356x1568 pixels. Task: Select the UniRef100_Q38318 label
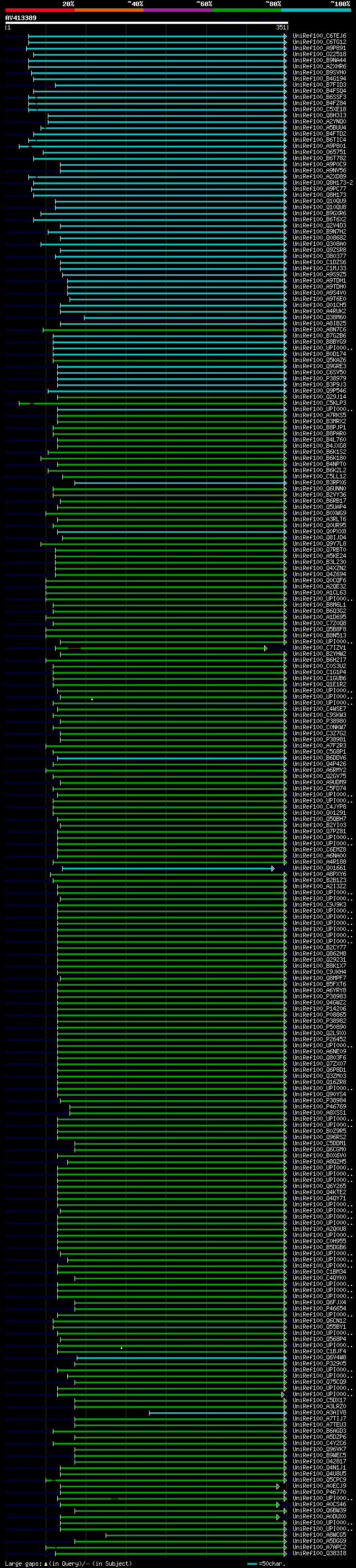319,1553
